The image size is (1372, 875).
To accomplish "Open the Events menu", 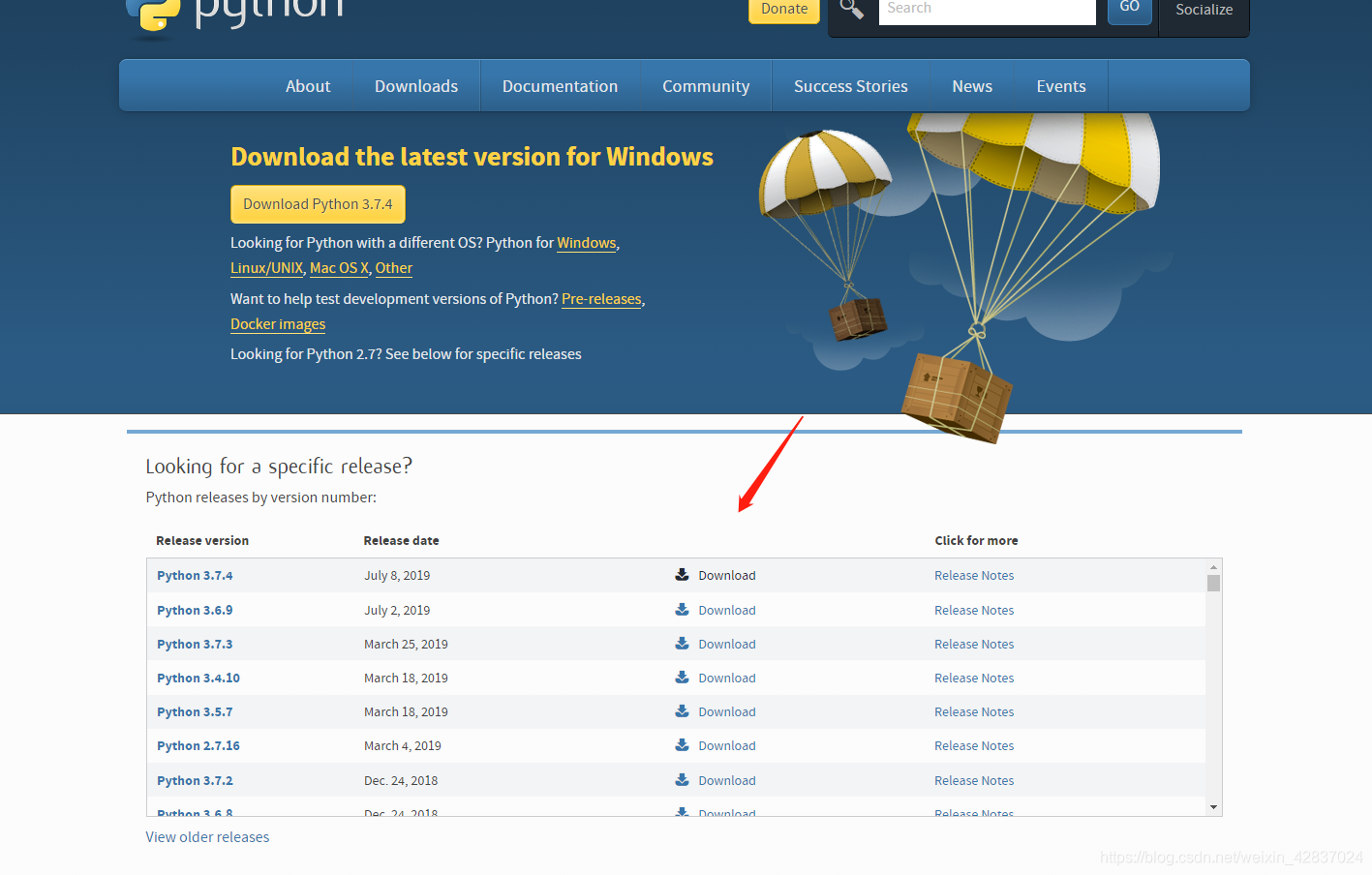I will coord(1061,86).
